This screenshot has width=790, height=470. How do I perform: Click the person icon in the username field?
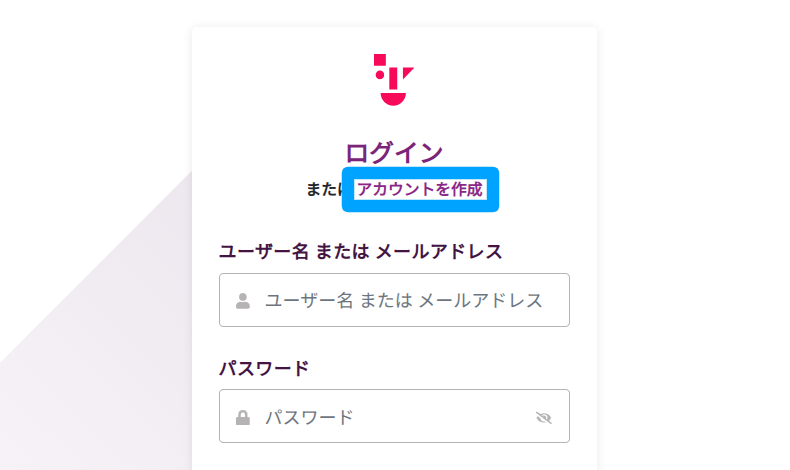click(x=242, y=300)
